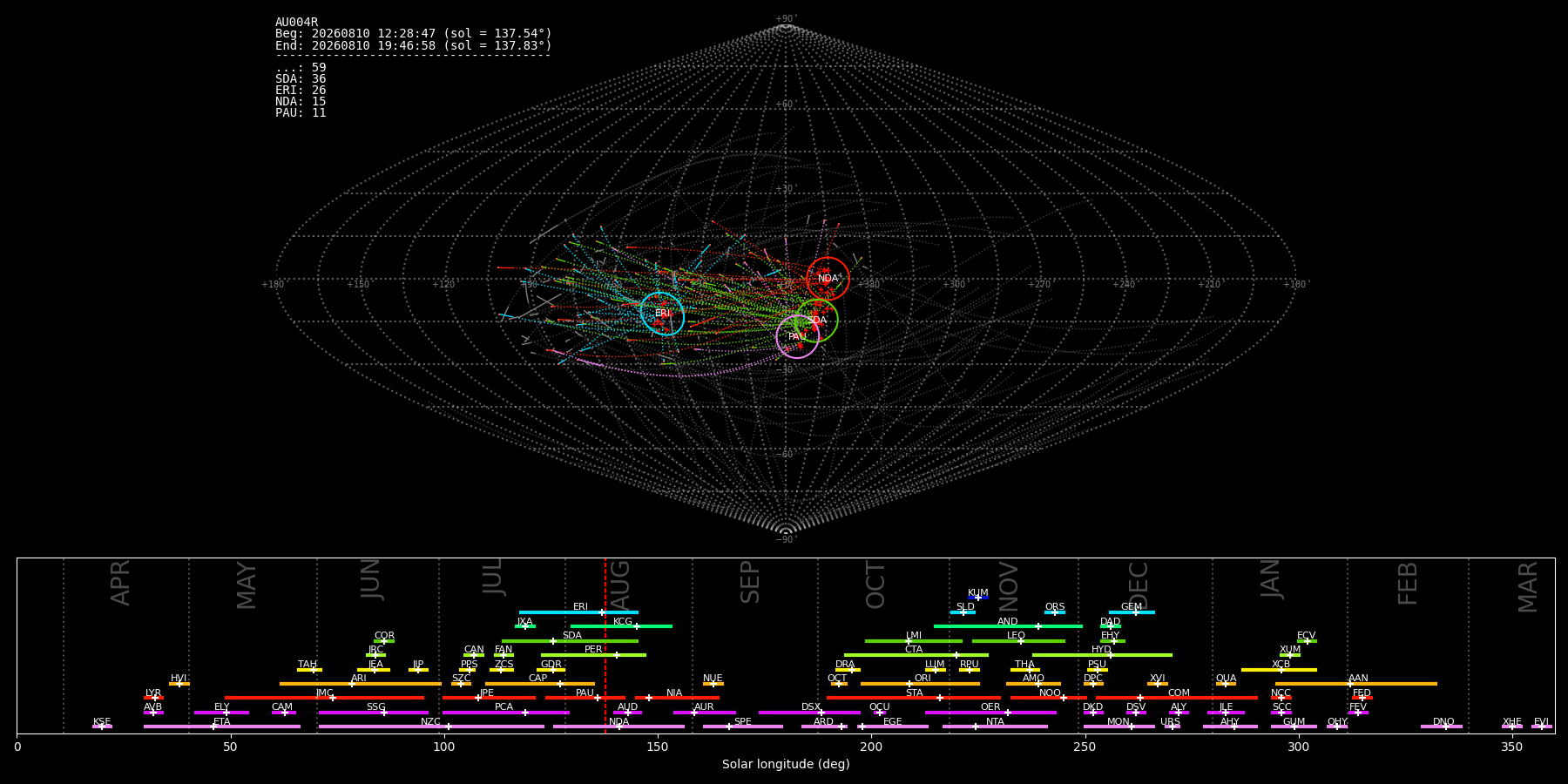Click the red NDA radiant circle

(x=828, y=279)
